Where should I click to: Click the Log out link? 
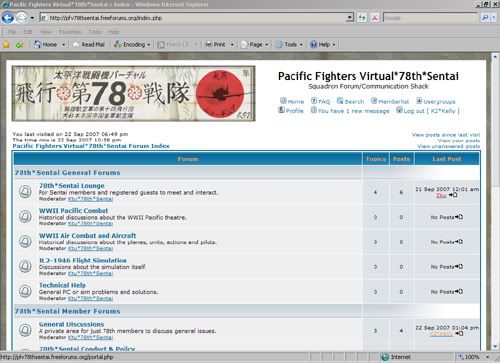tap(428, 111)
